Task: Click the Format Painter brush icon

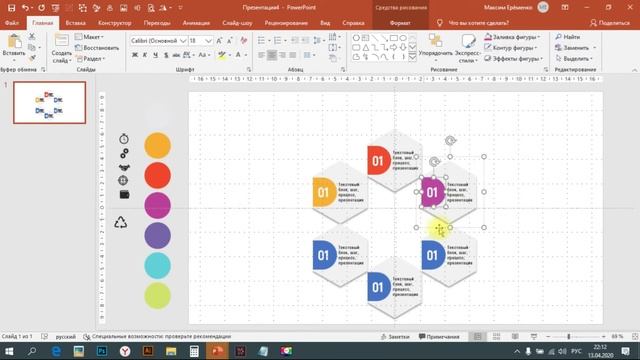Action: point(32,59)
